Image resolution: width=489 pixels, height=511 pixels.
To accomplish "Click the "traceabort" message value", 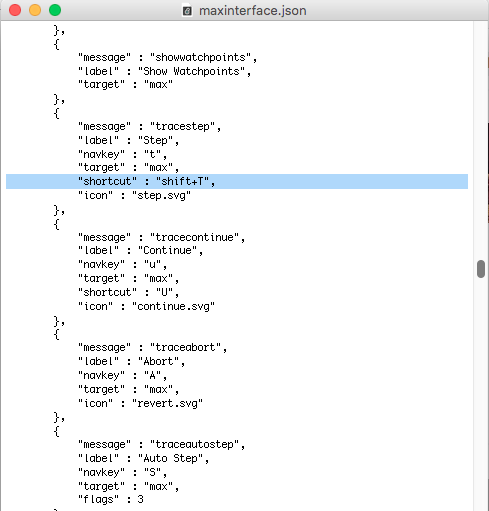I will pos(186,348).
